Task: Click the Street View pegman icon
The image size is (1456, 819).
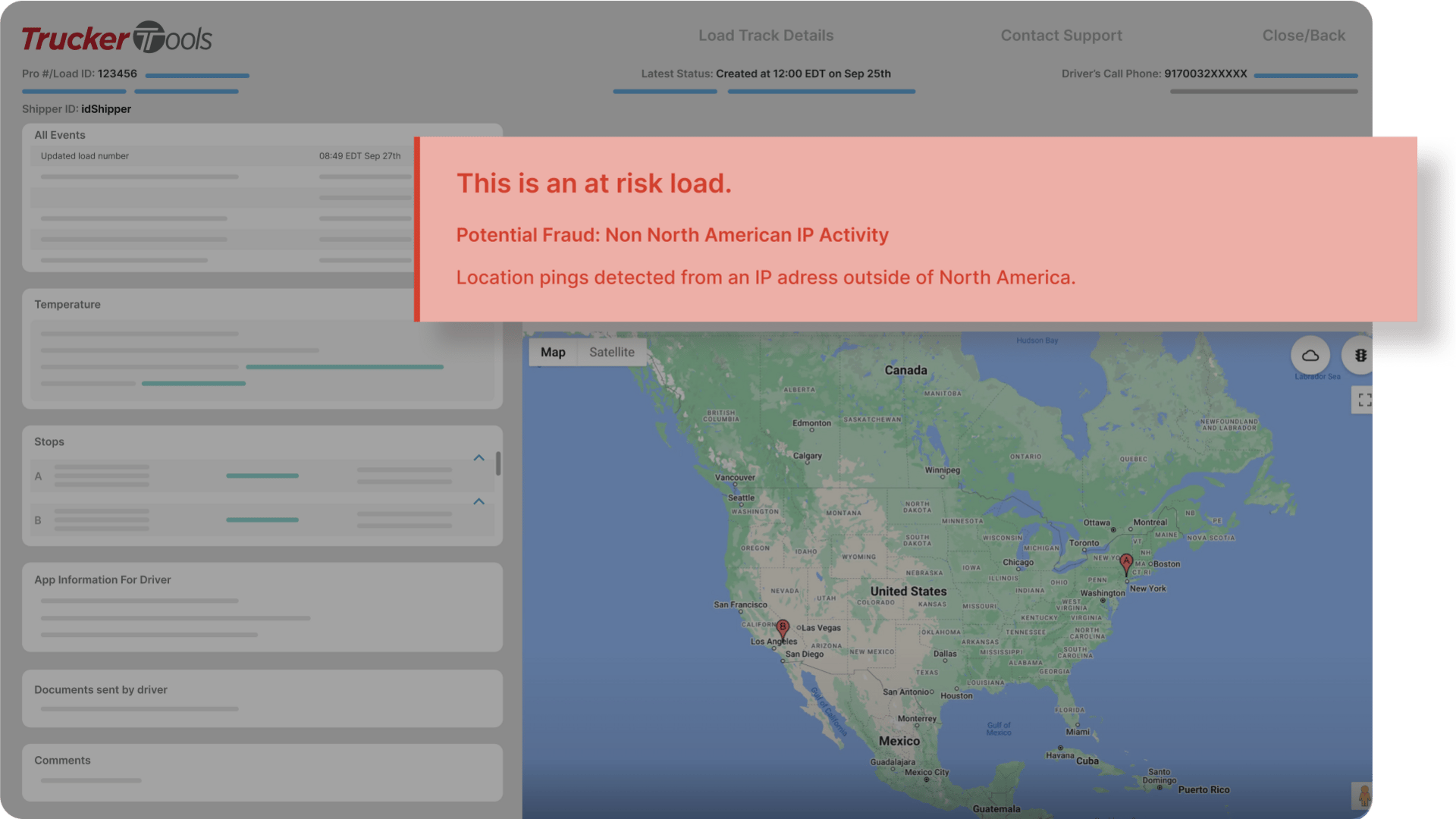Action: click(1363, 796)
